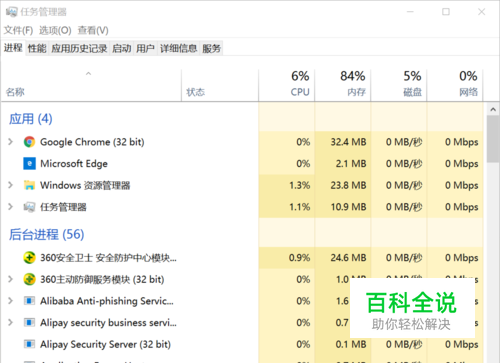Click the Alipay security business service icon
This screenshot has height=363, width=500.
(29, 323)
